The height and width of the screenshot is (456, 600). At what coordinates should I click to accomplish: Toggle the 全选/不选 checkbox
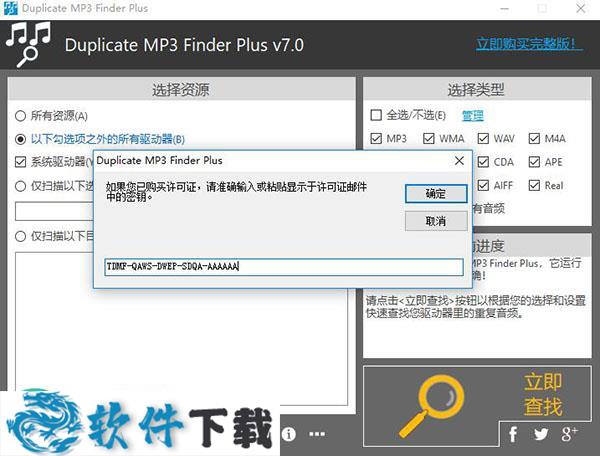pyautogui.click(x=377, y=115)
